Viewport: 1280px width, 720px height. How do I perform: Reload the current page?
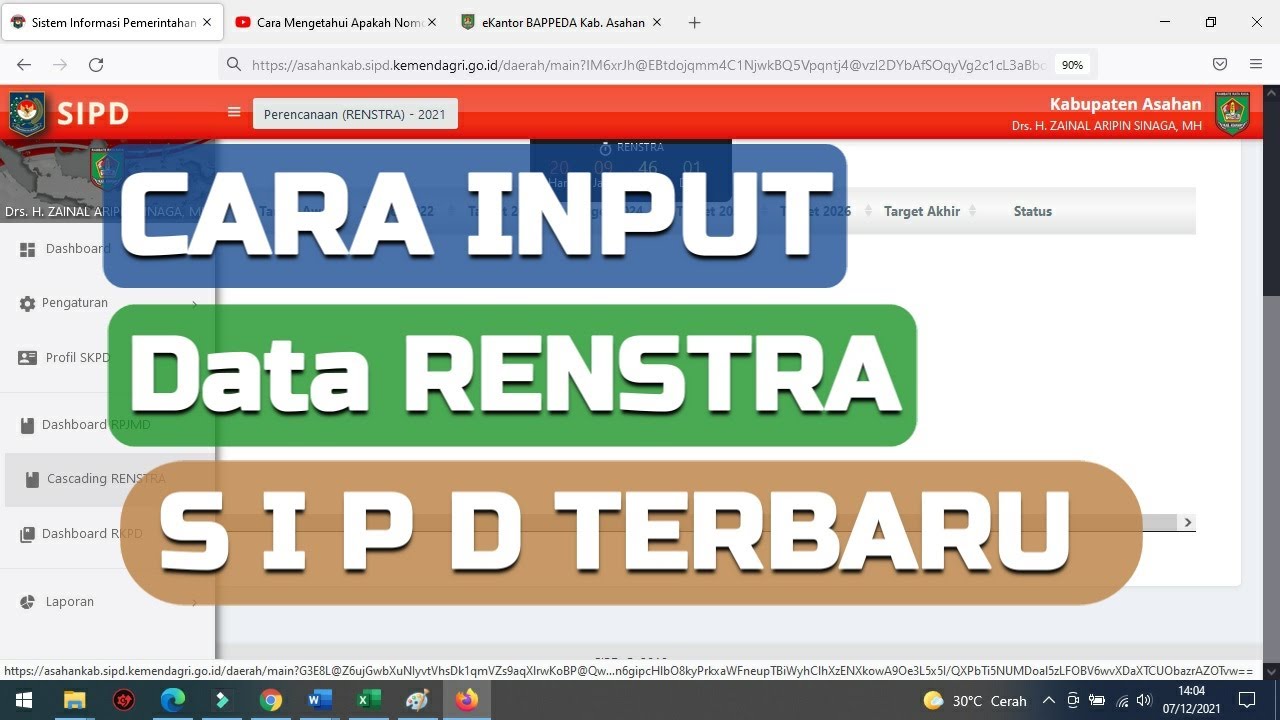tap(96, 64)
